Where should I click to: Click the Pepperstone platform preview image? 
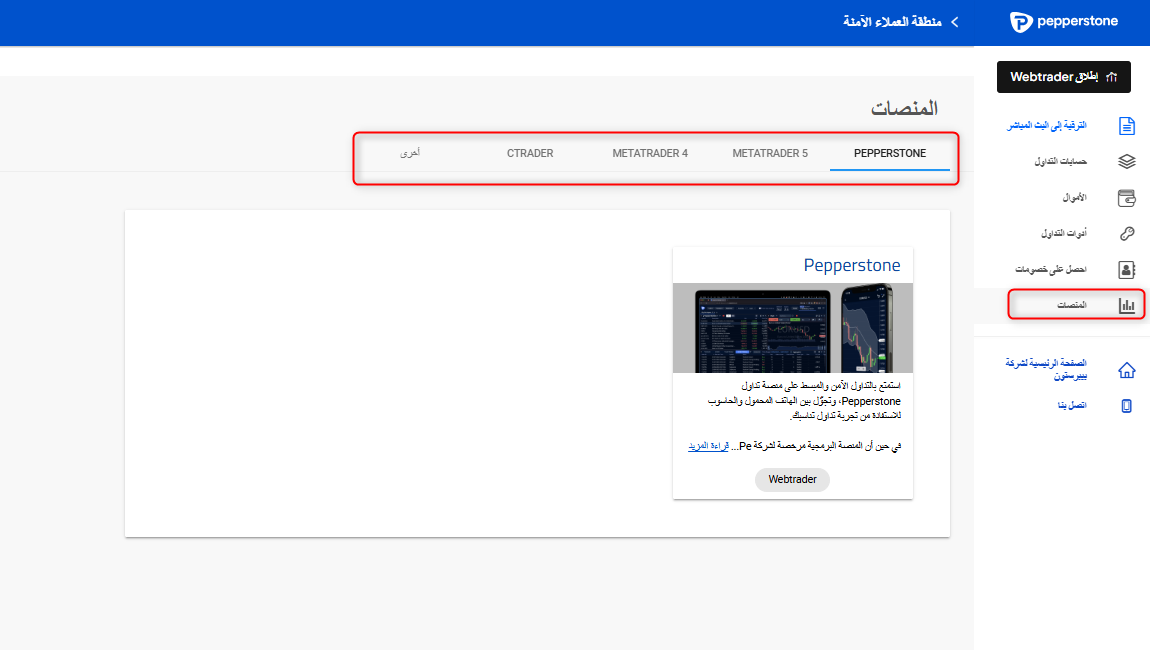pos(793,328)
